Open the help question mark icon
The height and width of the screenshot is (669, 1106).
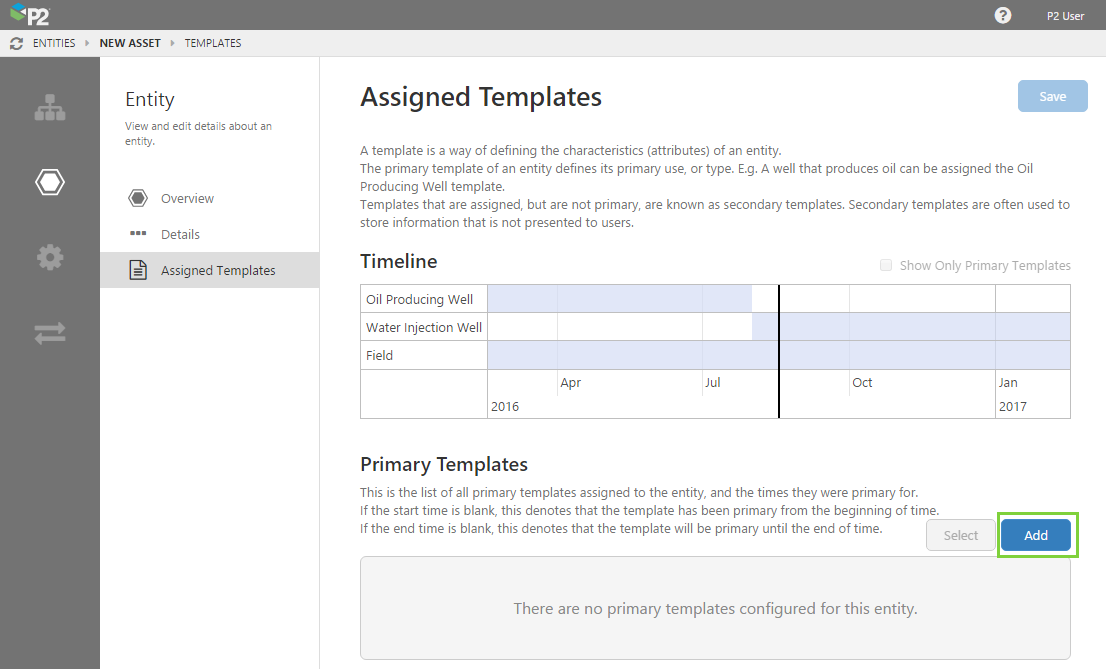(x=1003, y=15)
